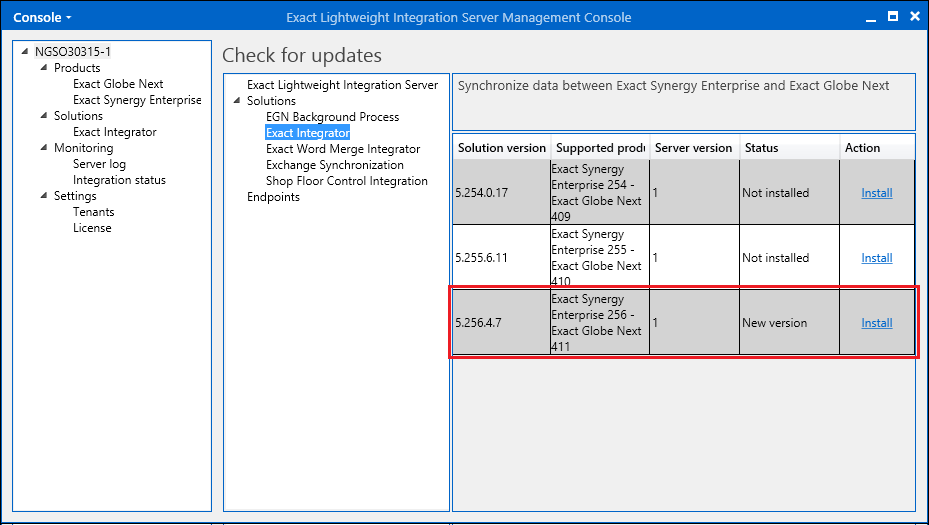Open Exact Synergy Enterprise product

tap(137, 100)
